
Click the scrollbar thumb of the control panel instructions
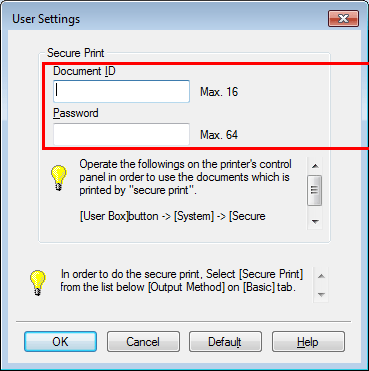click(x=315, y=190)
